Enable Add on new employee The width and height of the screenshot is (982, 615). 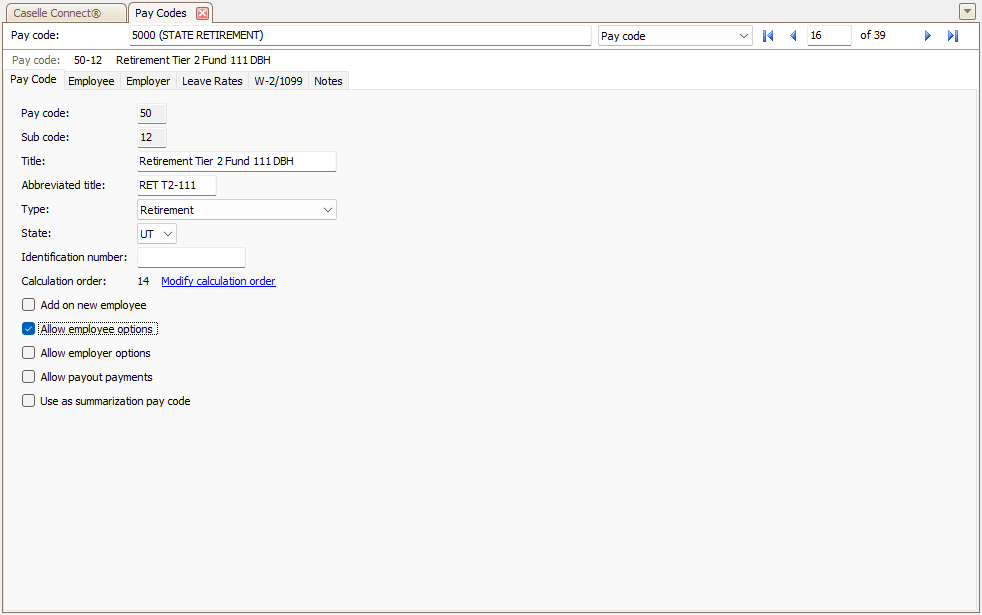click(29, 305)
